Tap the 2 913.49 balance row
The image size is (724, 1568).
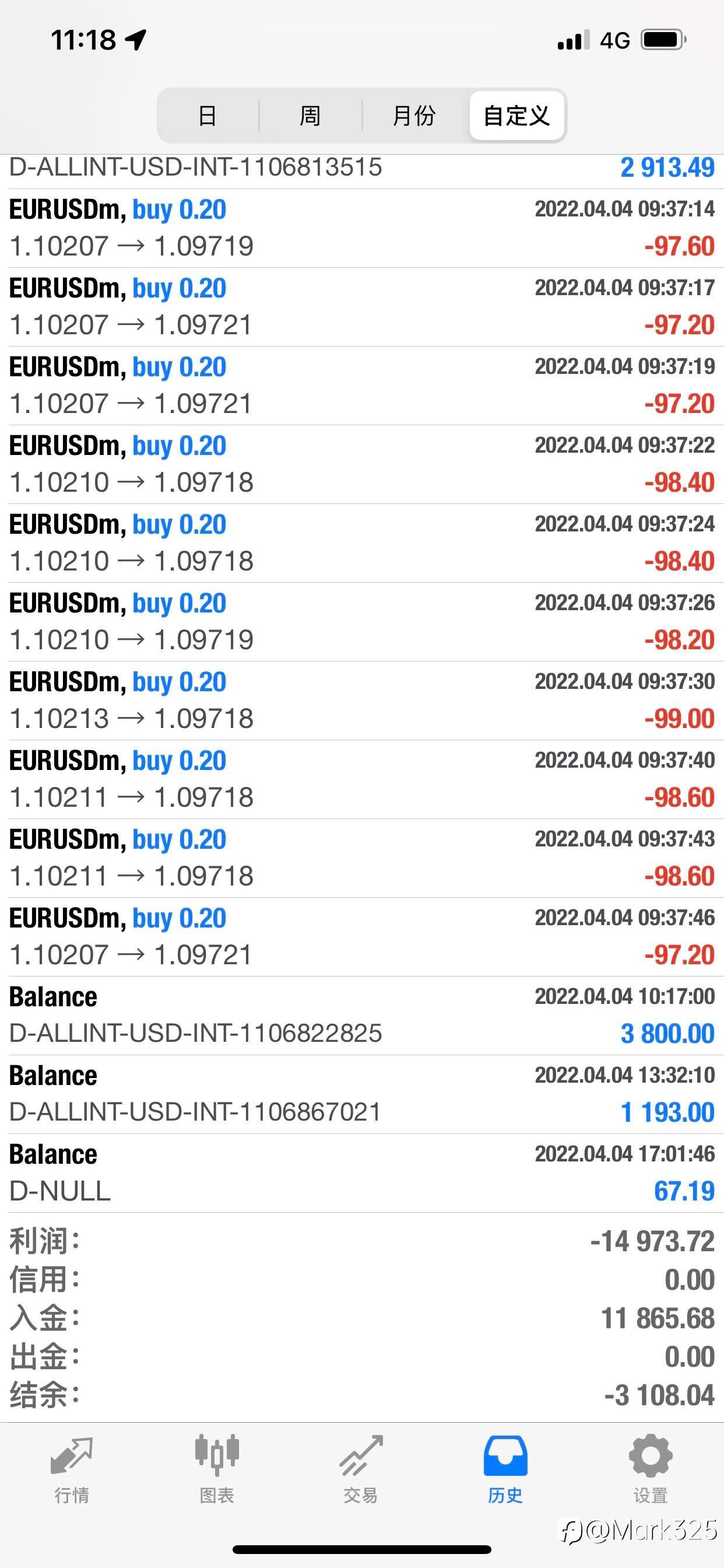pos(362,171)
